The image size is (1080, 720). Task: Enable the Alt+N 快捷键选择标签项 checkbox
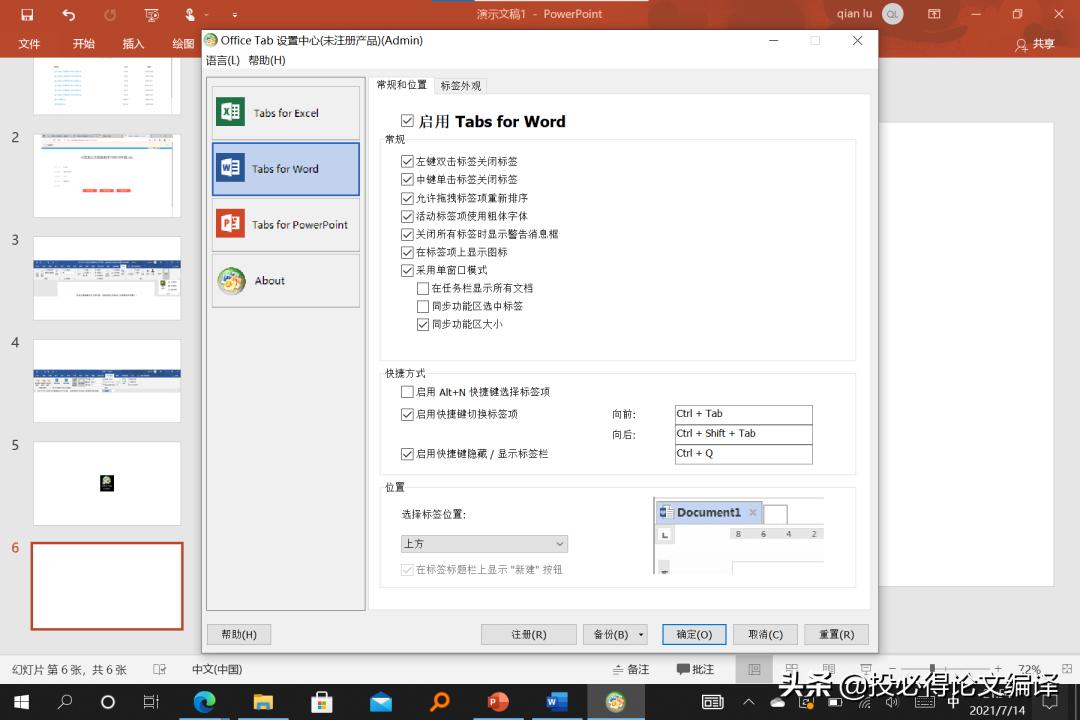[x=407, y=391]
